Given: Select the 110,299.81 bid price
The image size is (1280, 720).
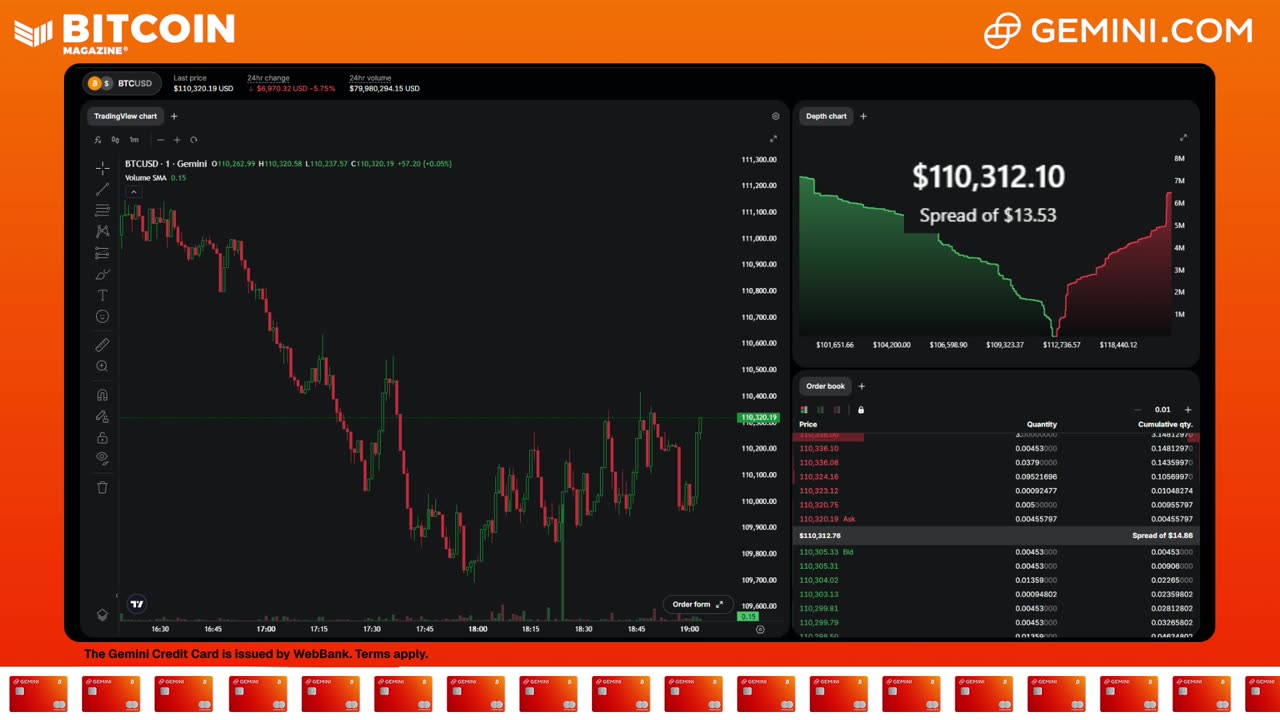Looking at the screenshot, I should [x=819, y=608].
